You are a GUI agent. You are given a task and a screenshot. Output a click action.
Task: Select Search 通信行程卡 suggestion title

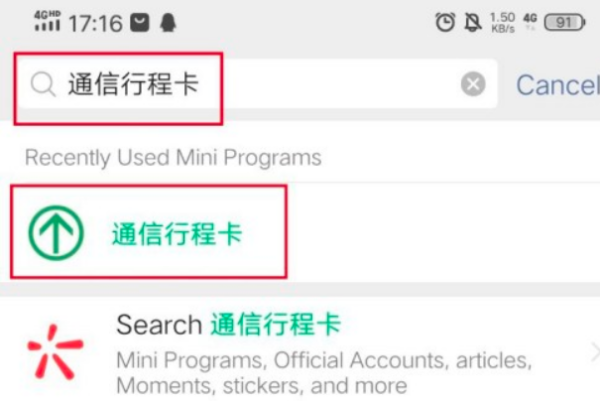[x=228, y=324]
